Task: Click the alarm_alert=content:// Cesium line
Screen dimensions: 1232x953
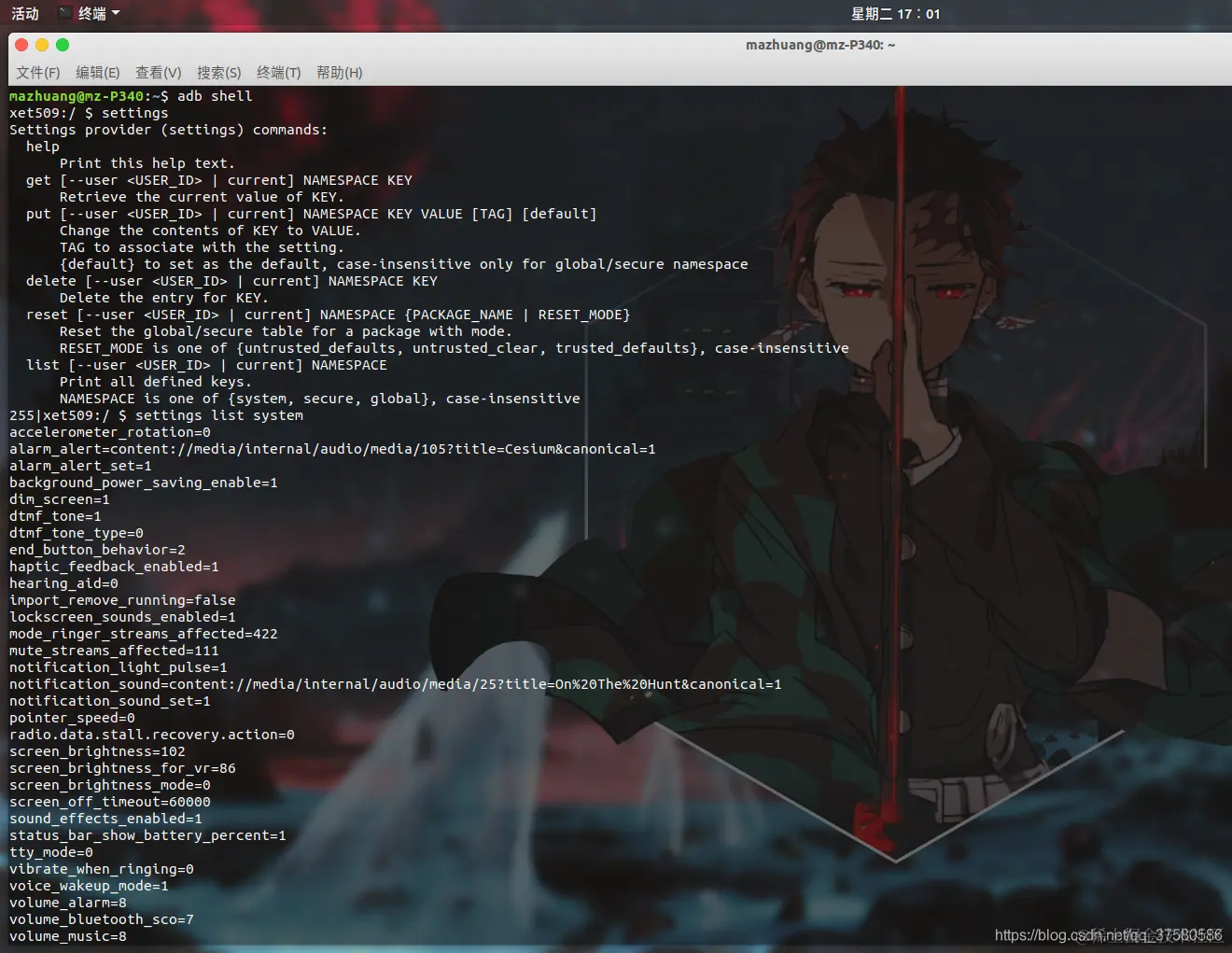Action: [x=332, y=449]
